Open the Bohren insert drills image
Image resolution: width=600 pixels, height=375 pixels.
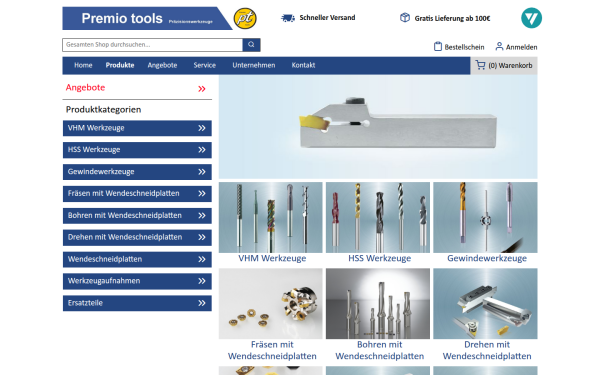tap(378, 303)
